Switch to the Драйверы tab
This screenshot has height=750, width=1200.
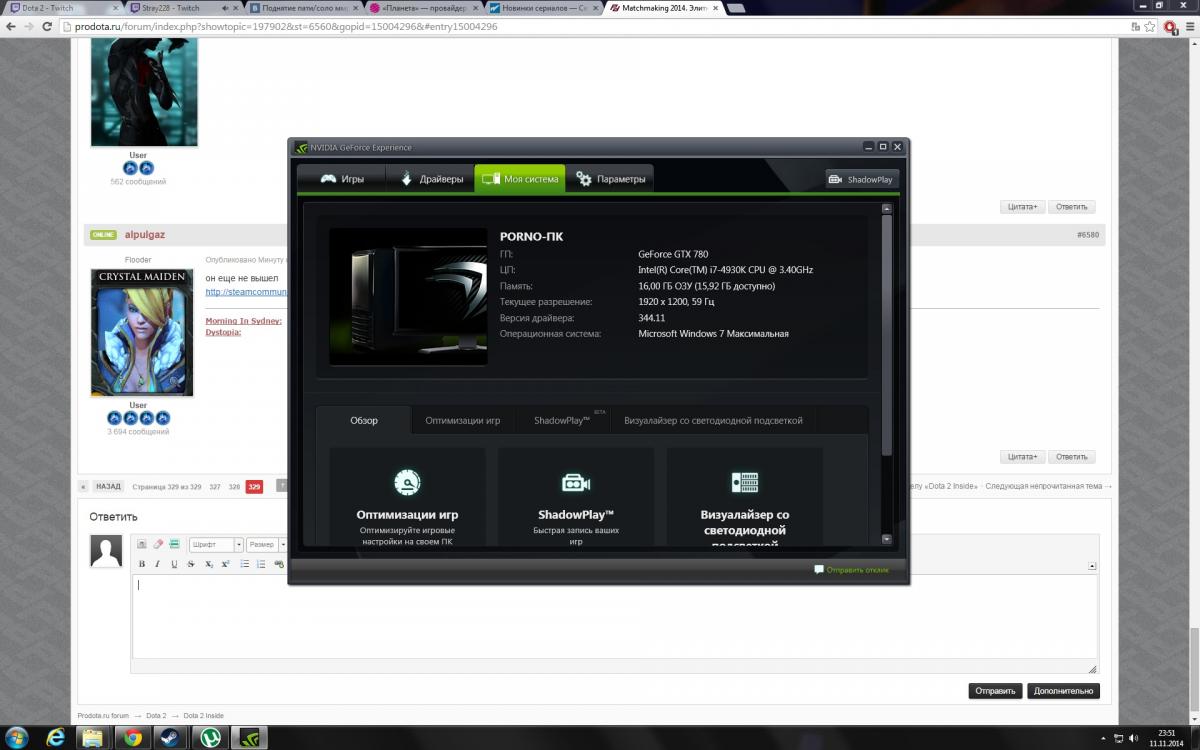point(430,179)
